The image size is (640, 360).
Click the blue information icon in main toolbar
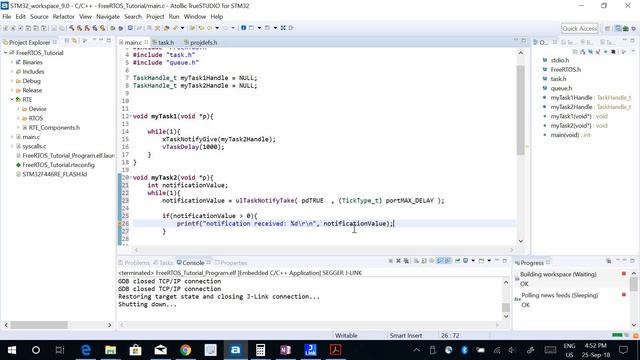point(243,28)
